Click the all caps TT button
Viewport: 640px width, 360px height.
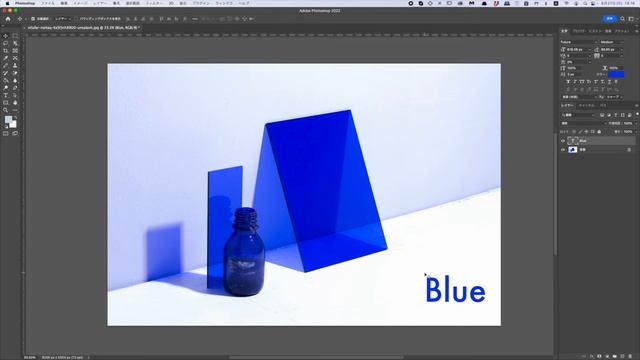582,82
